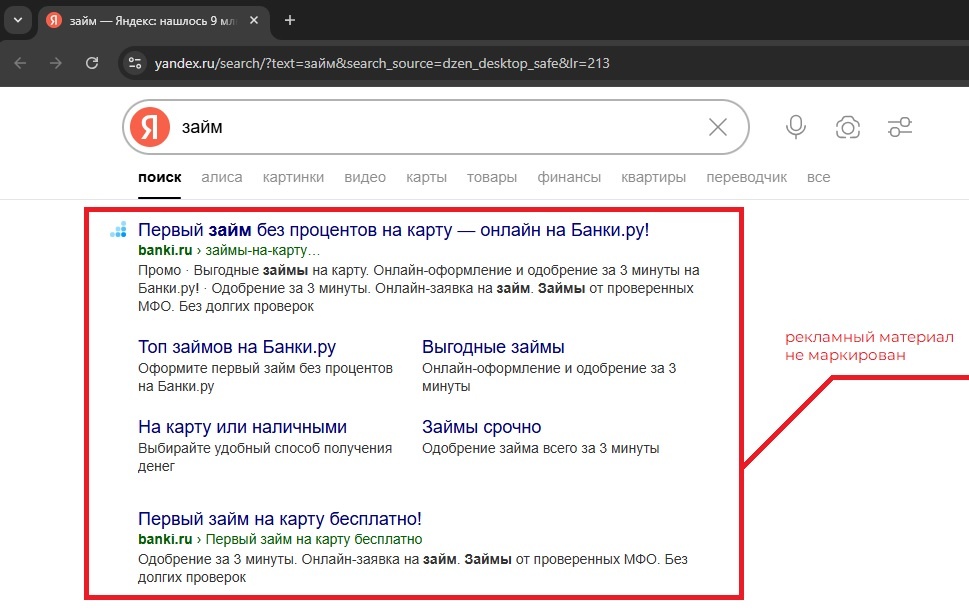Select the yandex.ru URL in address bar
Viewport: 969px width, 612px height.
click(x=382, y=63)
